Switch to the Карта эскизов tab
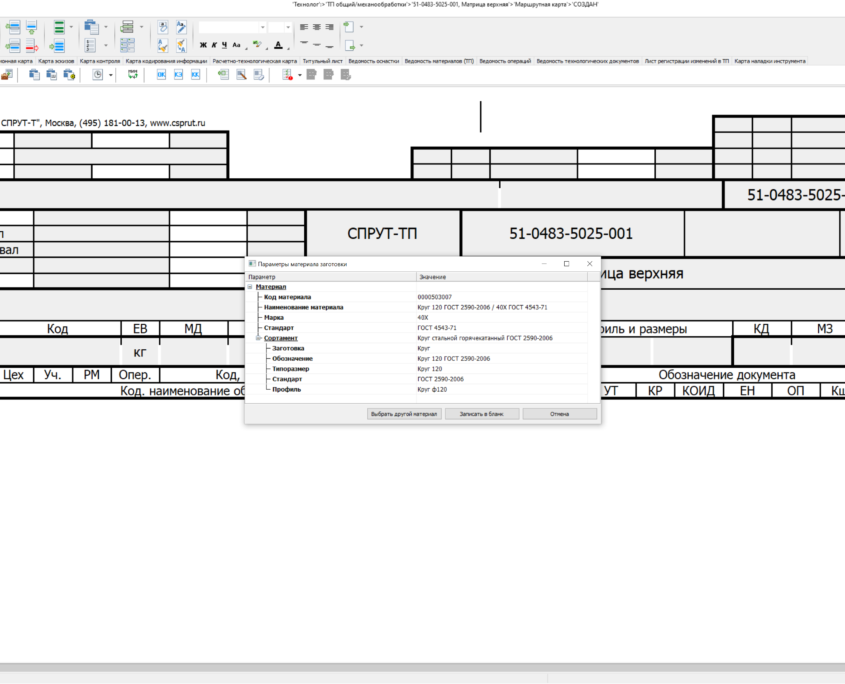Screen dimensions: 845x684 pyautogui.click(x=56, y=61)
